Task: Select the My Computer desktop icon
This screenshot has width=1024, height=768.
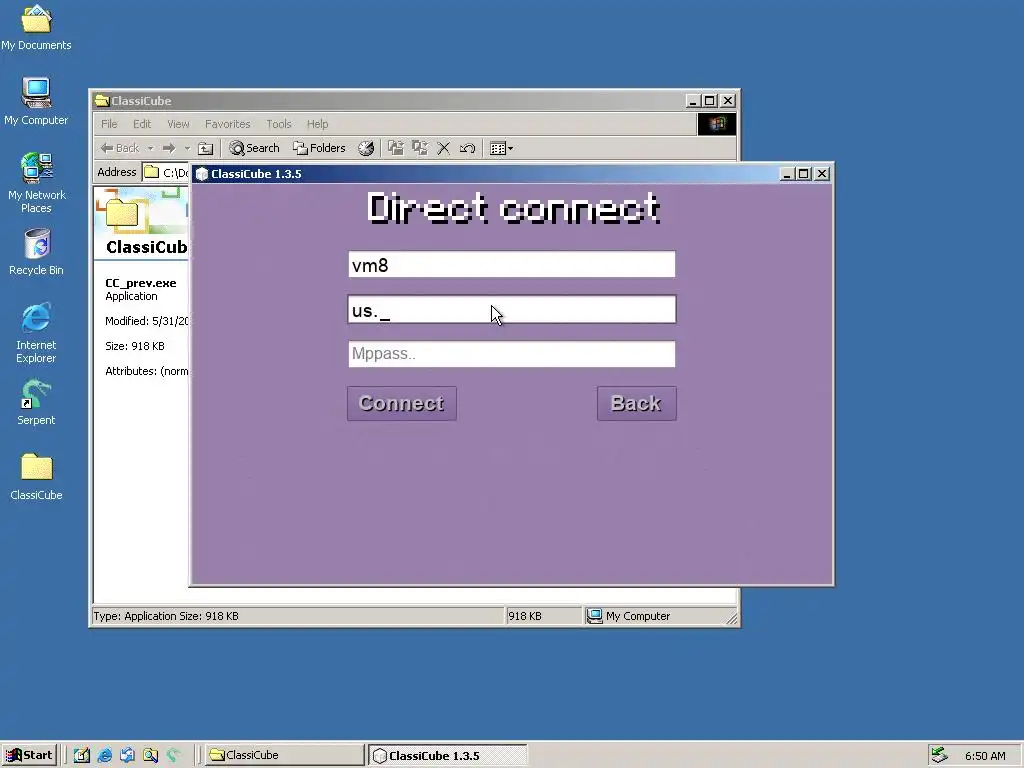Action: pyautogui.click(x=36, y=101)
